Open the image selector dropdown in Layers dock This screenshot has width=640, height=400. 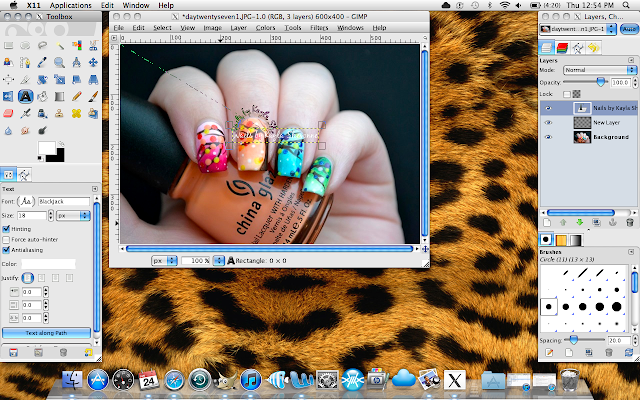click(x=578, y=29)
